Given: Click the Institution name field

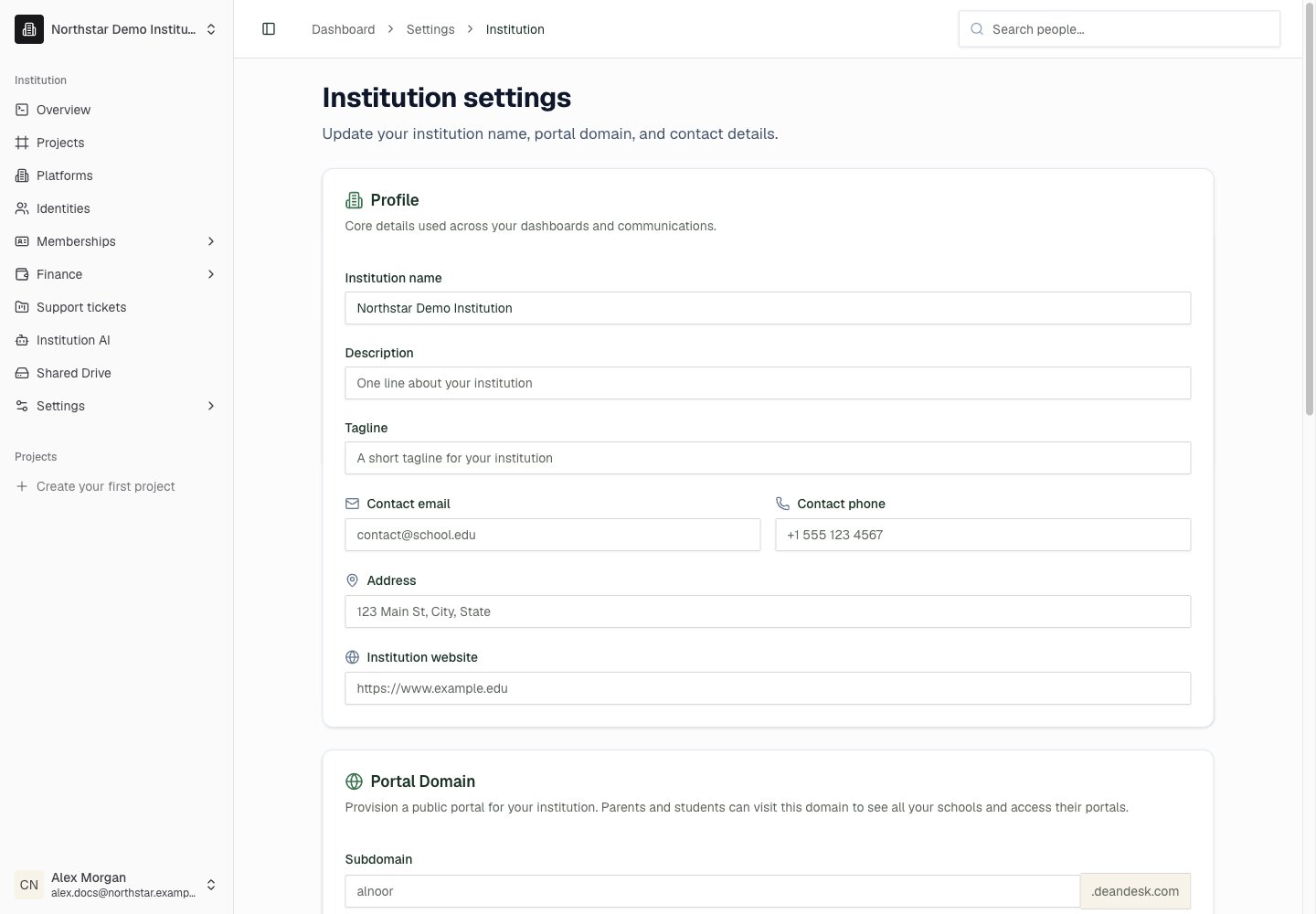Looking at the screenshot, I should (768, 308).
